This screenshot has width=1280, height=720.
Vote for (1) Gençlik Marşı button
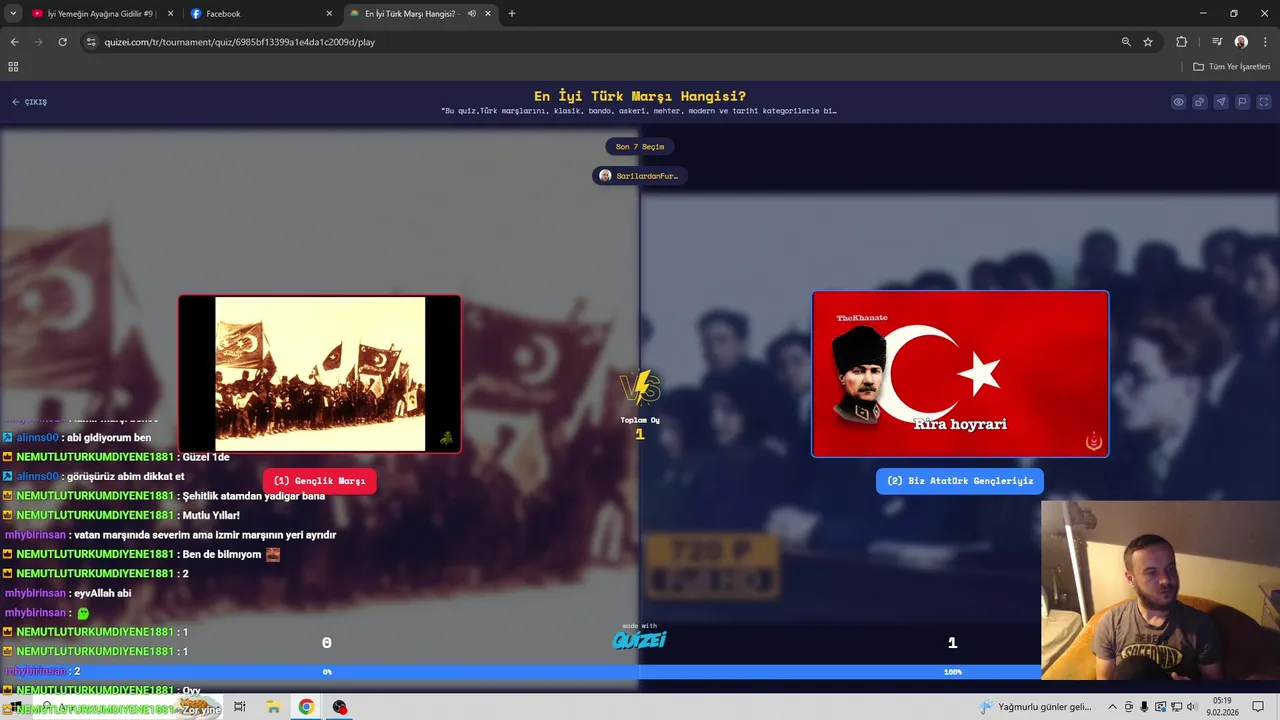(320, 481)
